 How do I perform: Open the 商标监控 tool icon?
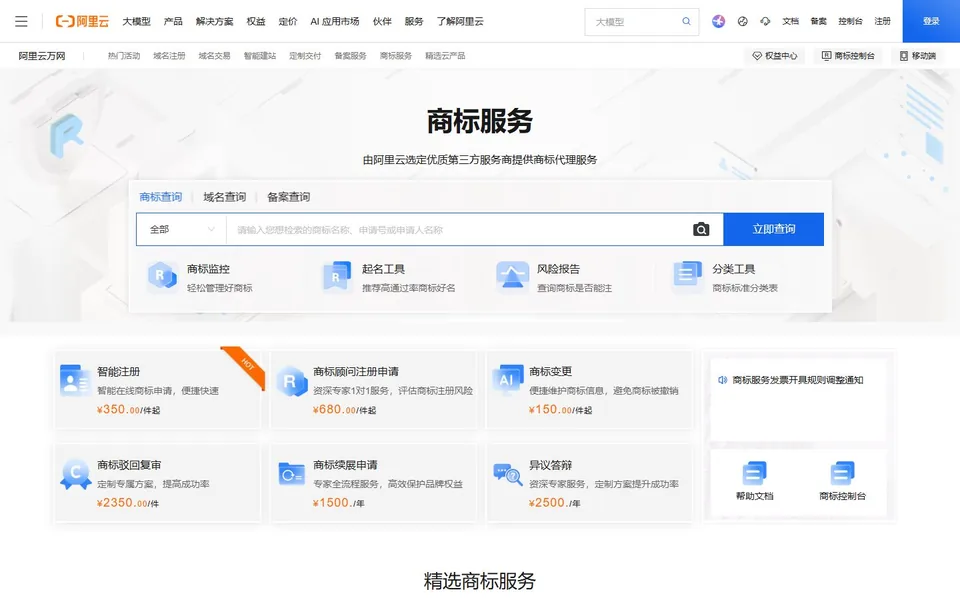(x=162, y=277)
